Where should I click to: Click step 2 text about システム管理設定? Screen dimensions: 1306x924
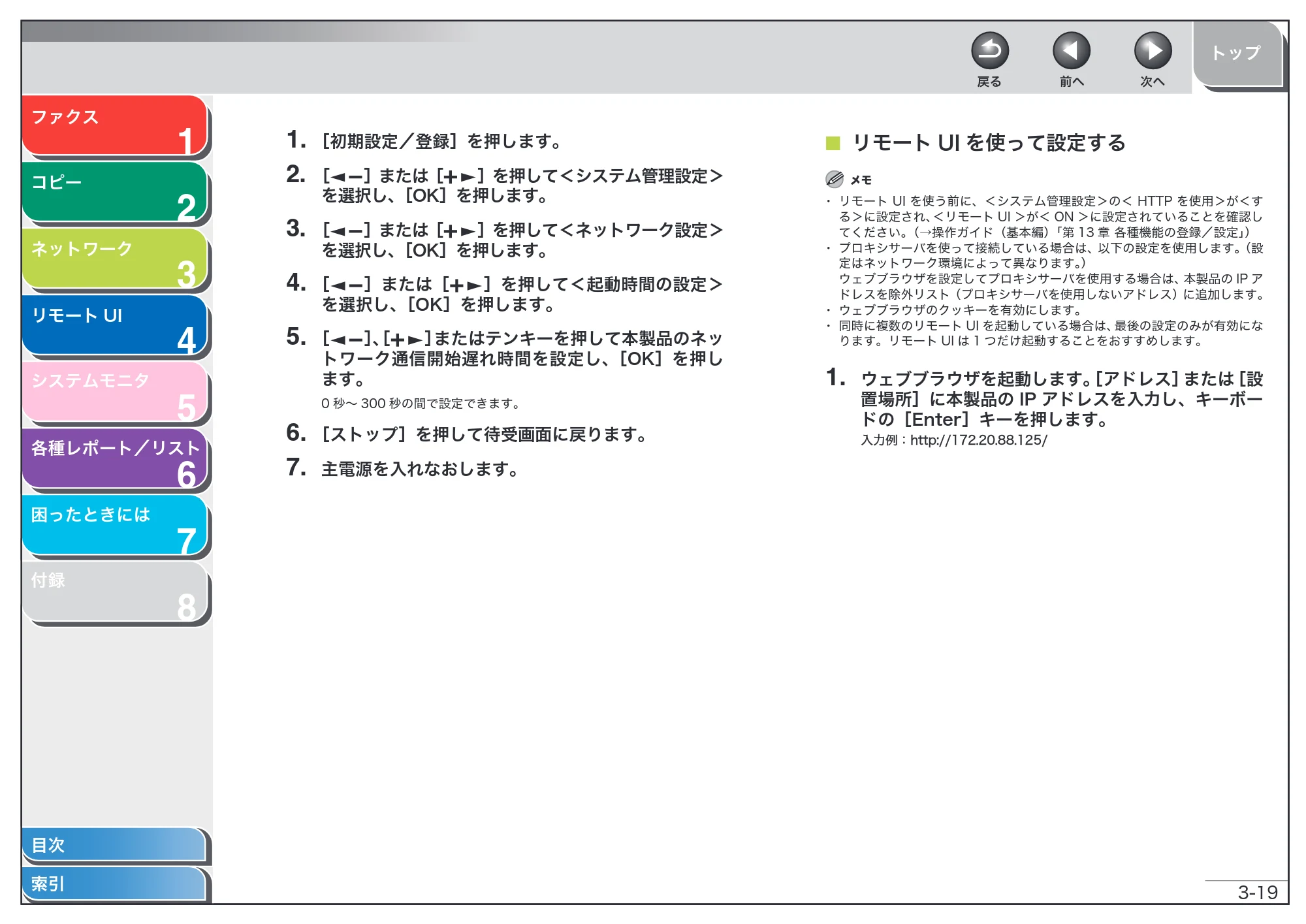pos(522,185)
